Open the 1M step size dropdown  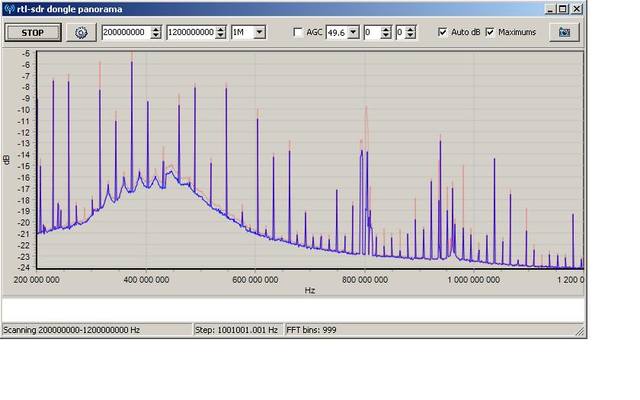(260, 32)
